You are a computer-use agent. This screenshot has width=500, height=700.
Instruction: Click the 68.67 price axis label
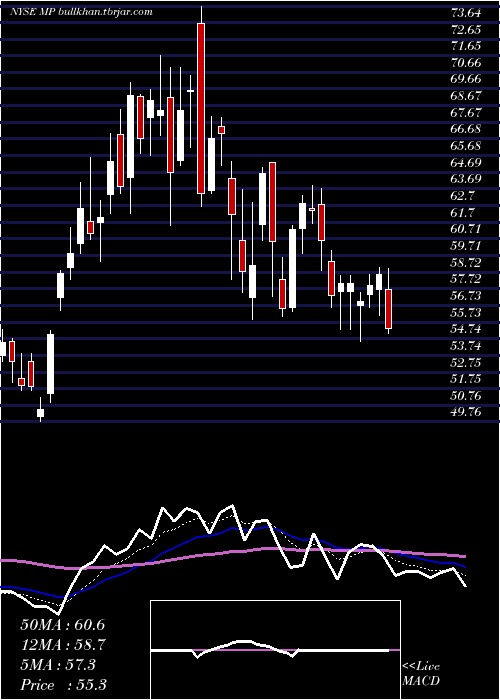pyautogui.click(x=466, y=96)
